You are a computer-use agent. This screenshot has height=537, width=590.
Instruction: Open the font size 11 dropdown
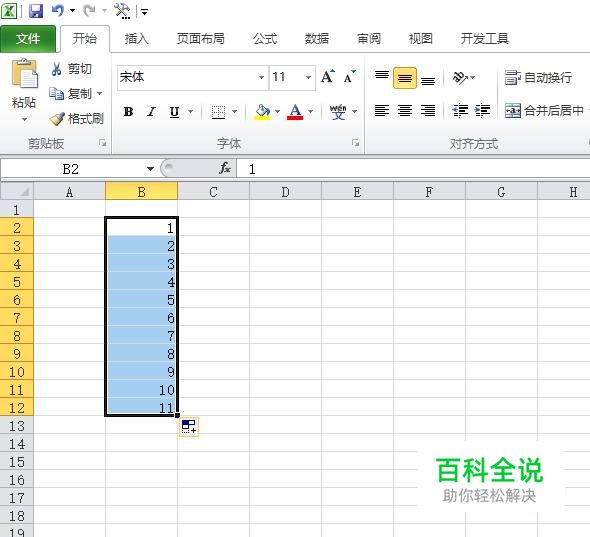tap(308, 78)
